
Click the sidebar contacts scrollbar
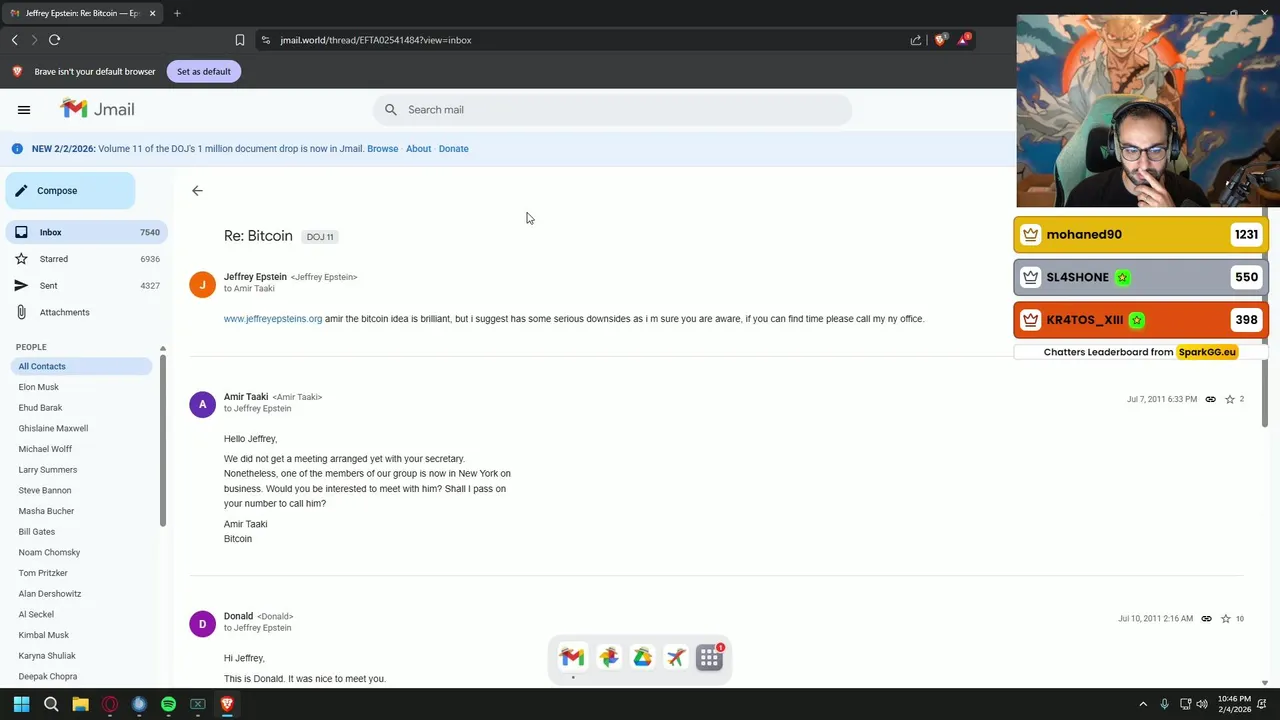[x=163, y=440]
